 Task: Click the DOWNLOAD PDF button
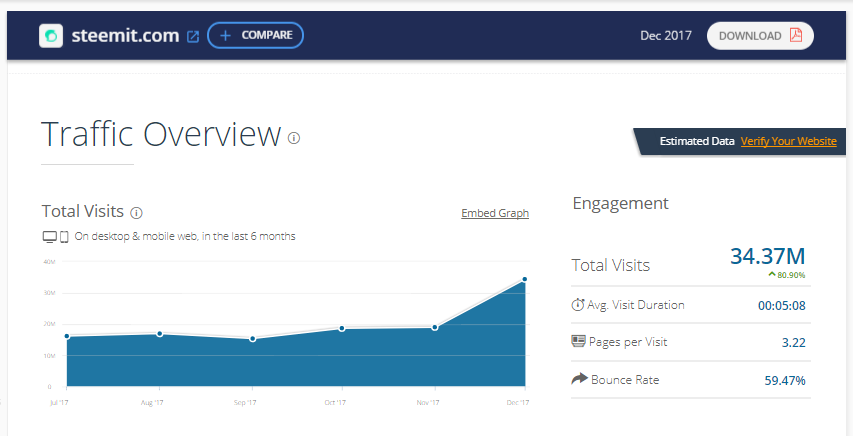pos(760,36)
